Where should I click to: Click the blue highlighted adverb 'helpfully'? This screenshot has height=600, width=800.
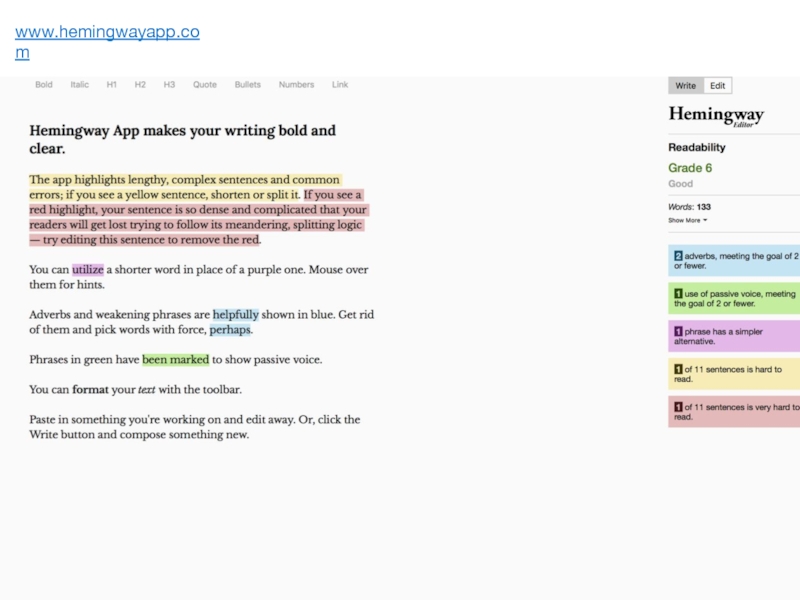(x=236, y=314)
